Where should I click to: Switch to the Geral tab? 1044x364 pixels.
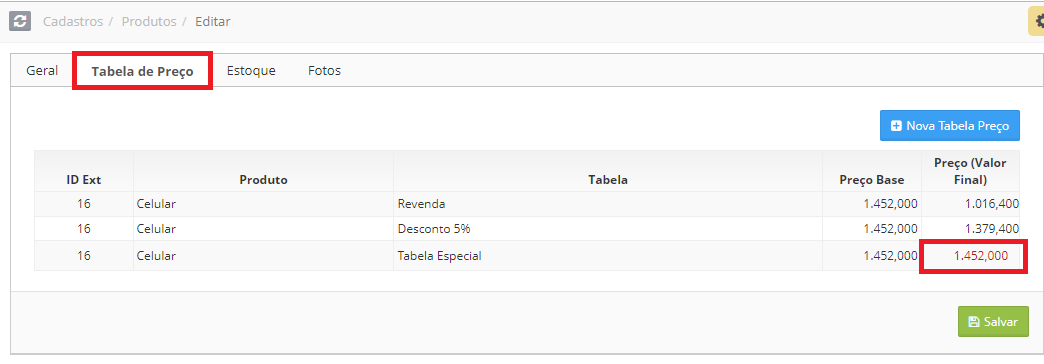(x=42, y=71)
